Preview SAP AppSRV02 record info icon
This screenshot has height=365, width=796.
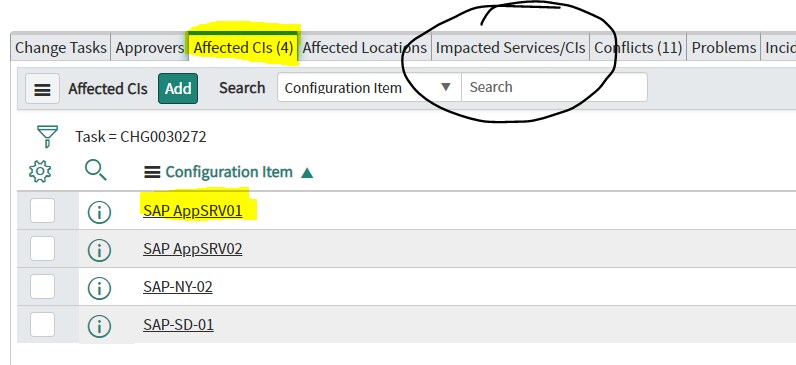[99, 250]
